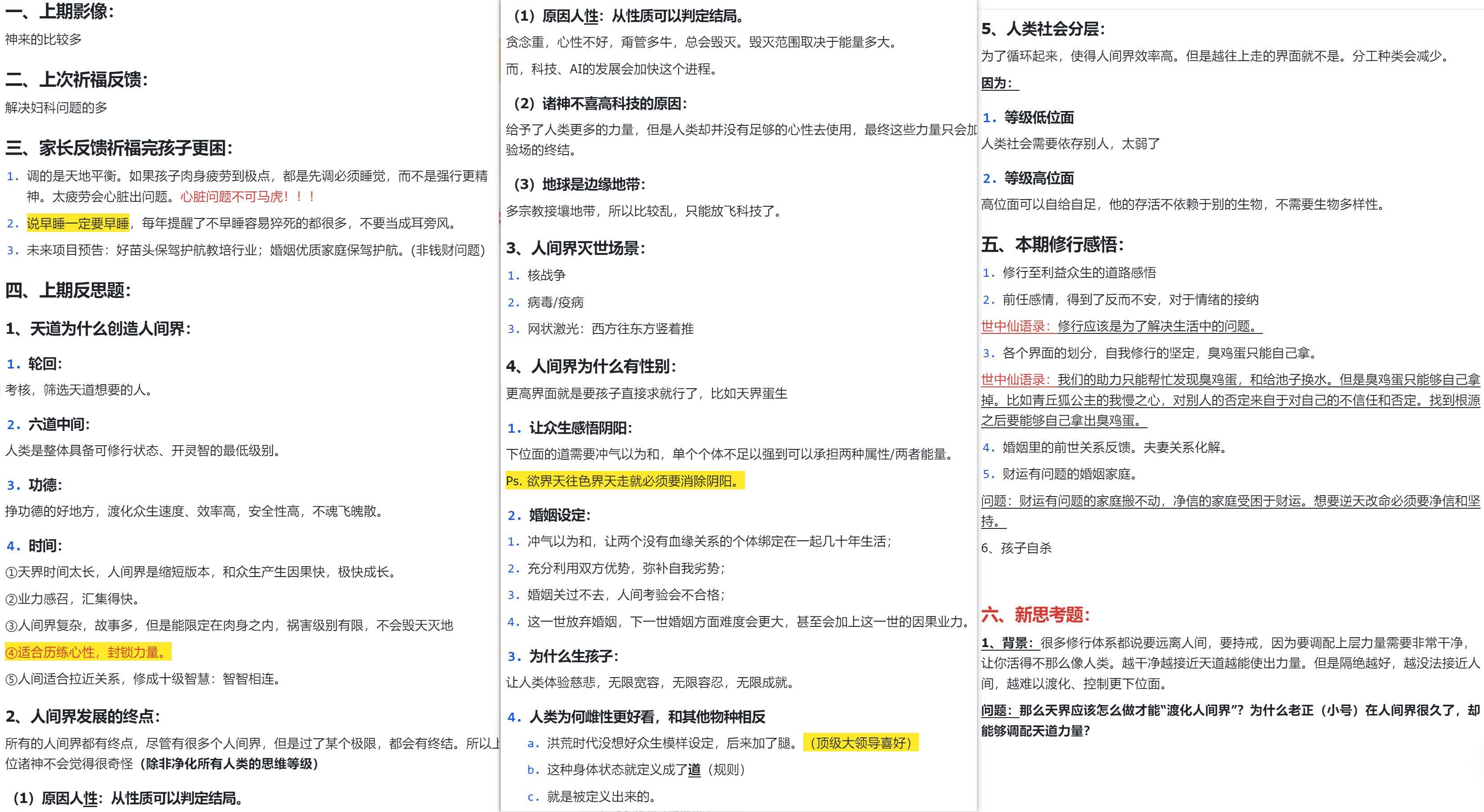1484x812 pixels.
Task: Click the subheading "3. 功德:"
Action: [35, 485]
